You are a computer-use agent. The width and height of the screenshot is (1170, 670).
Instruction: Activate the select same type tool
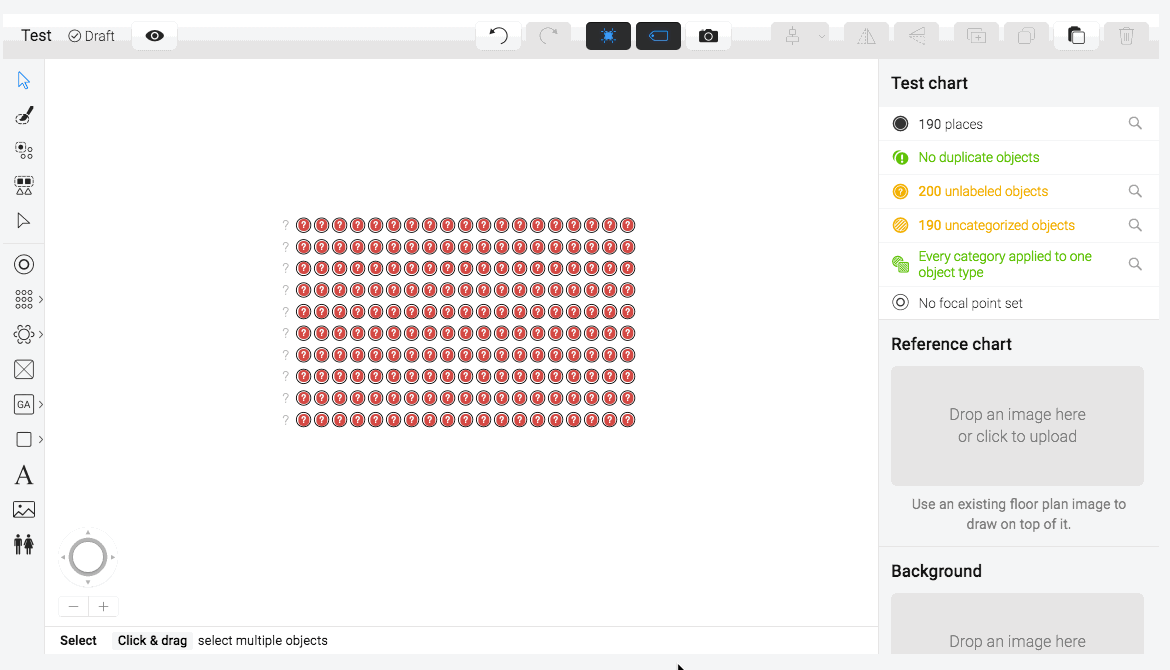[24, 150]
